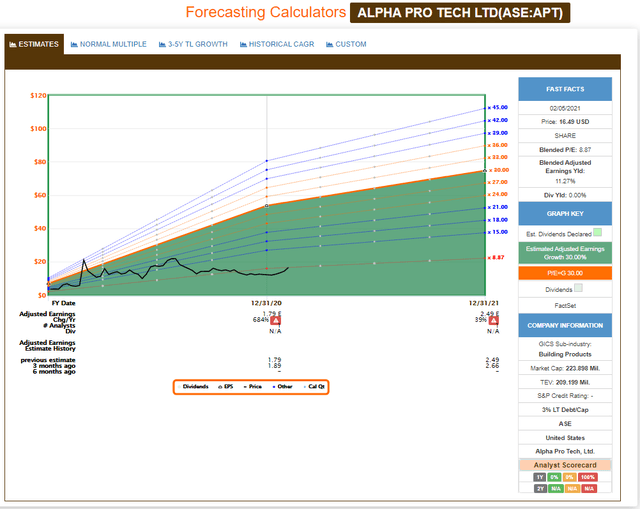
Task: Click the FAST FACTS panel header
Action: tap(565, 89)
